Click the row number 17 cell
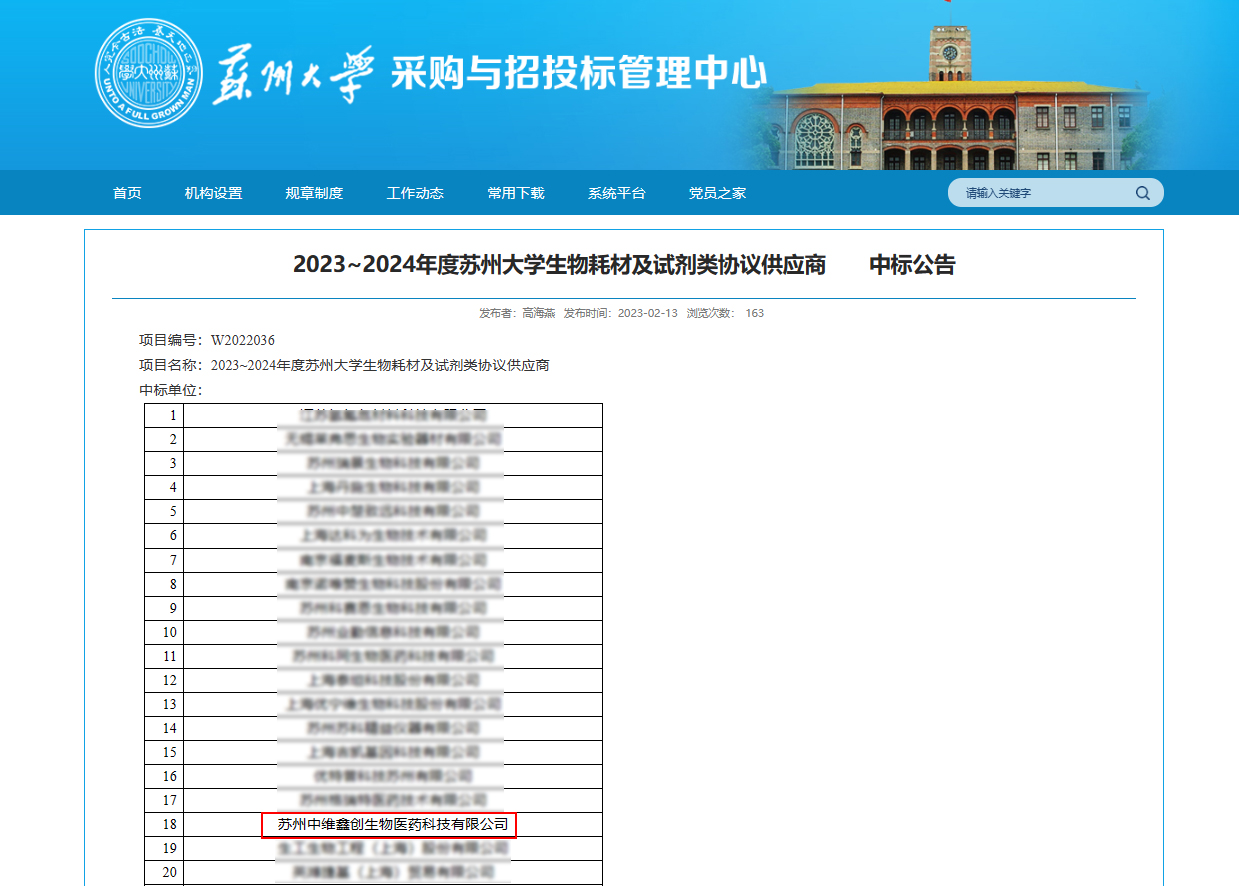 pyautogui.click(x=164, y=800)
